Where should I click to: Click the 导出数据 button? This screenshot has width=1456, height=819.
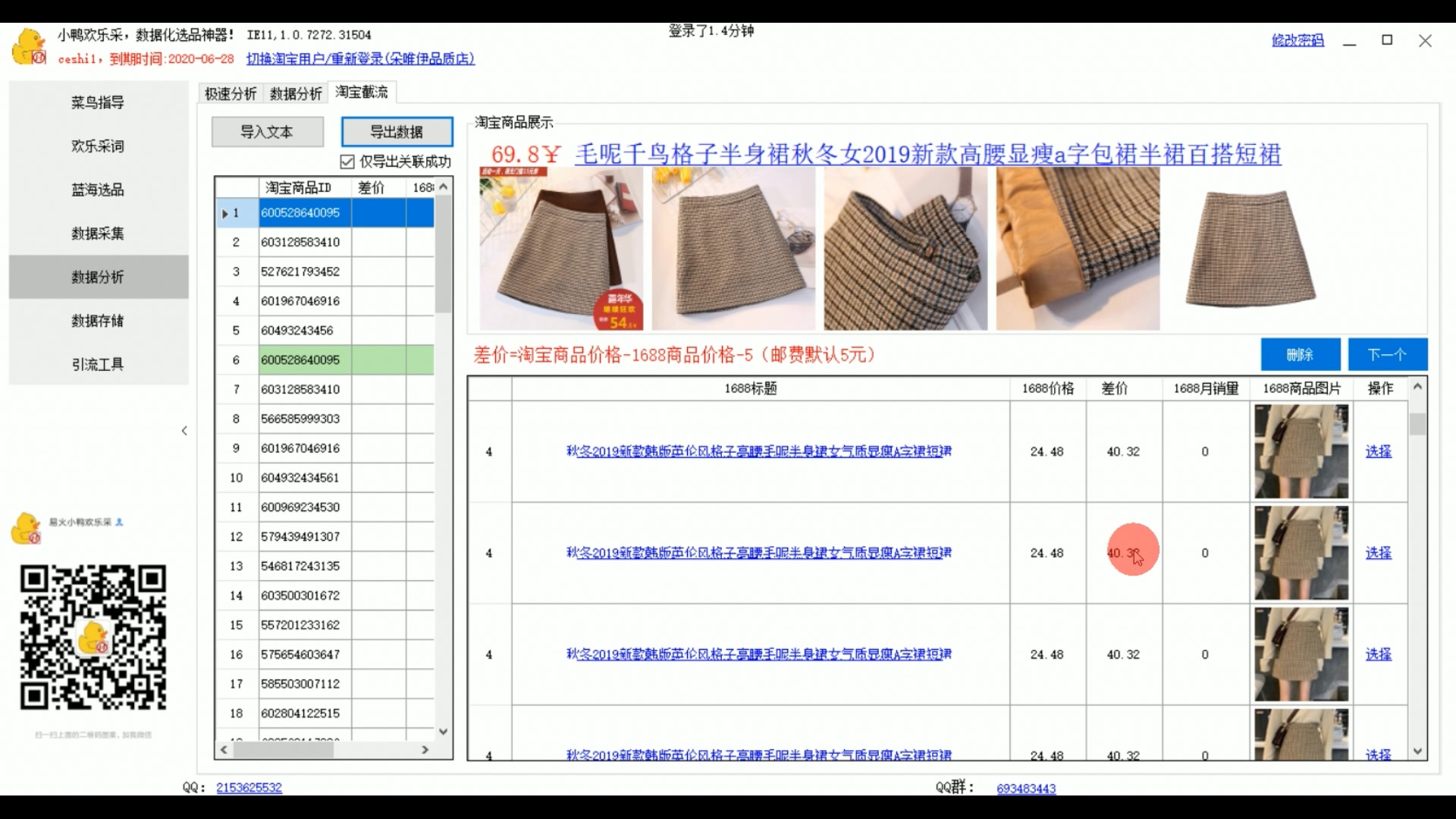[397, 132]
